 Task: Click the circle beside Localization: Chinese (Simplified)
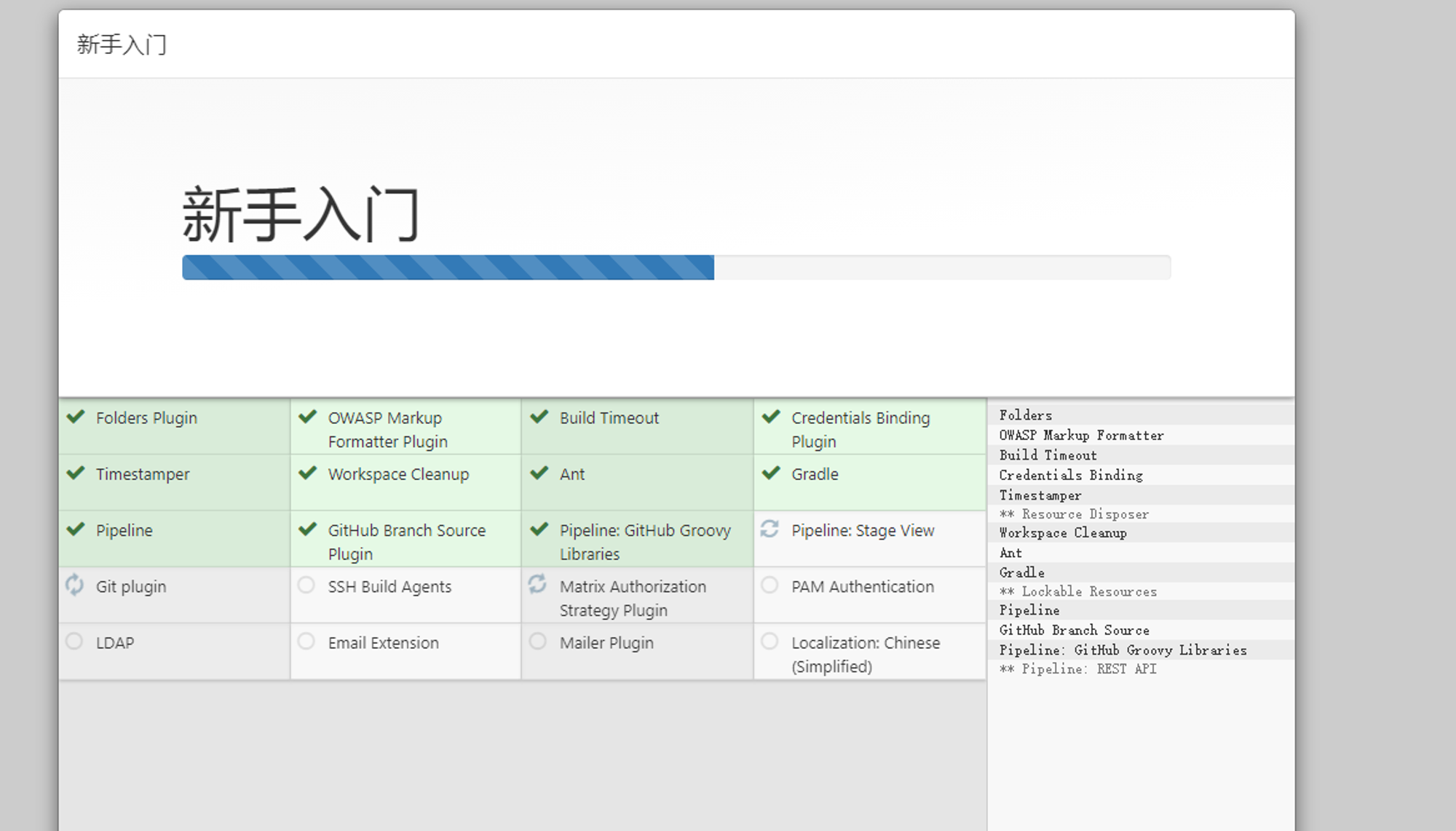click(769, 641)
